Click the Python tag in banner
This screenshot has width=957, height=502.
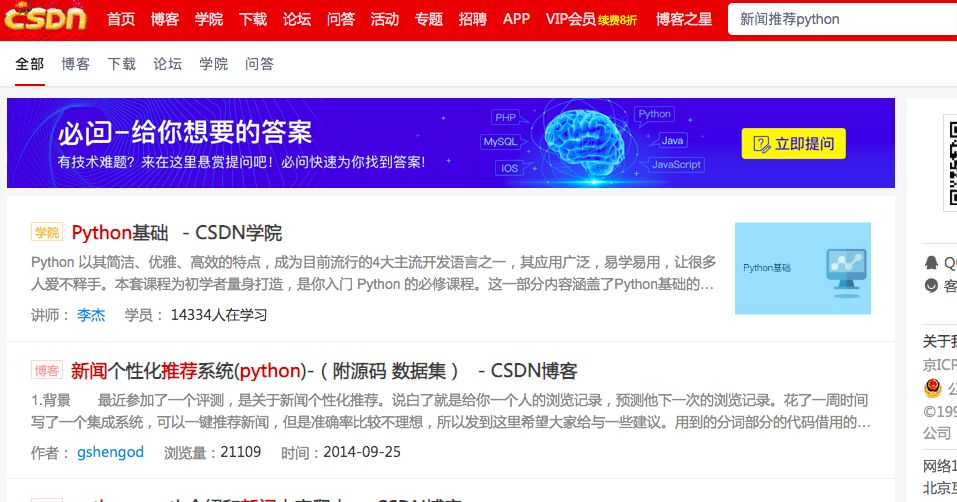(654, 114)
